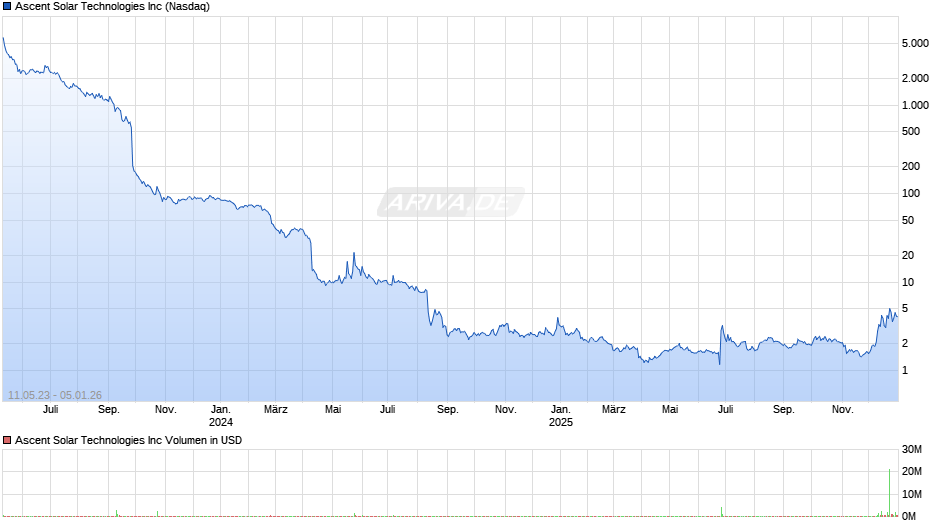Click the 'Jan. 2025' time axis label
Viewport: 940px width, 526px height.
[561, 416]
